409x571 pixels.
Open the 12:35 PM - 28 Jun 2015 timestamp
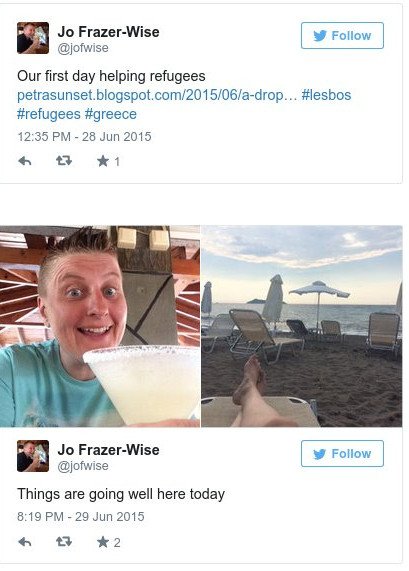click(x=84, y=137)
